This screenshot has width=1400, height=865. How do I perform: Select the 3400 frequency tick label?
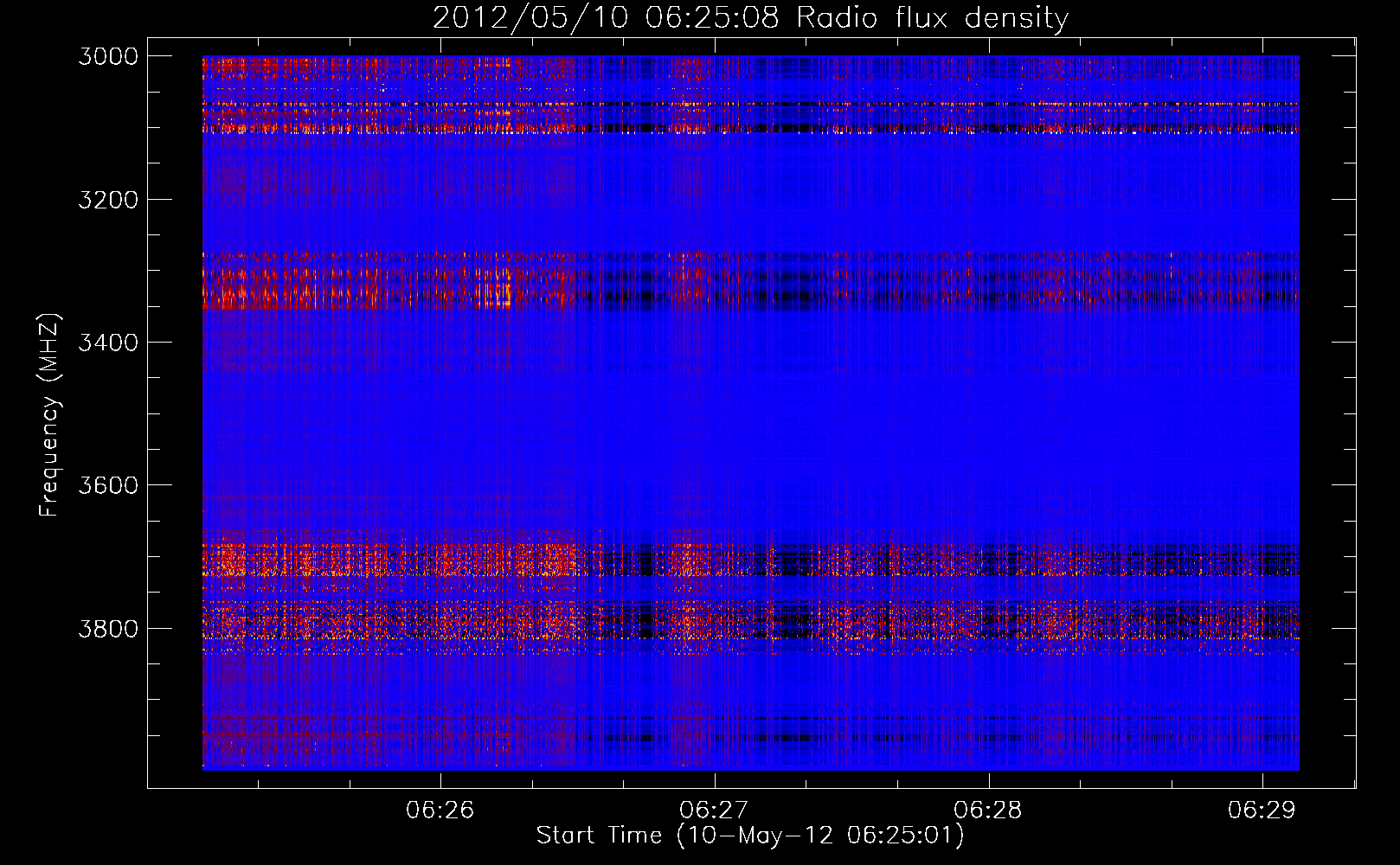tap(108, 343)
